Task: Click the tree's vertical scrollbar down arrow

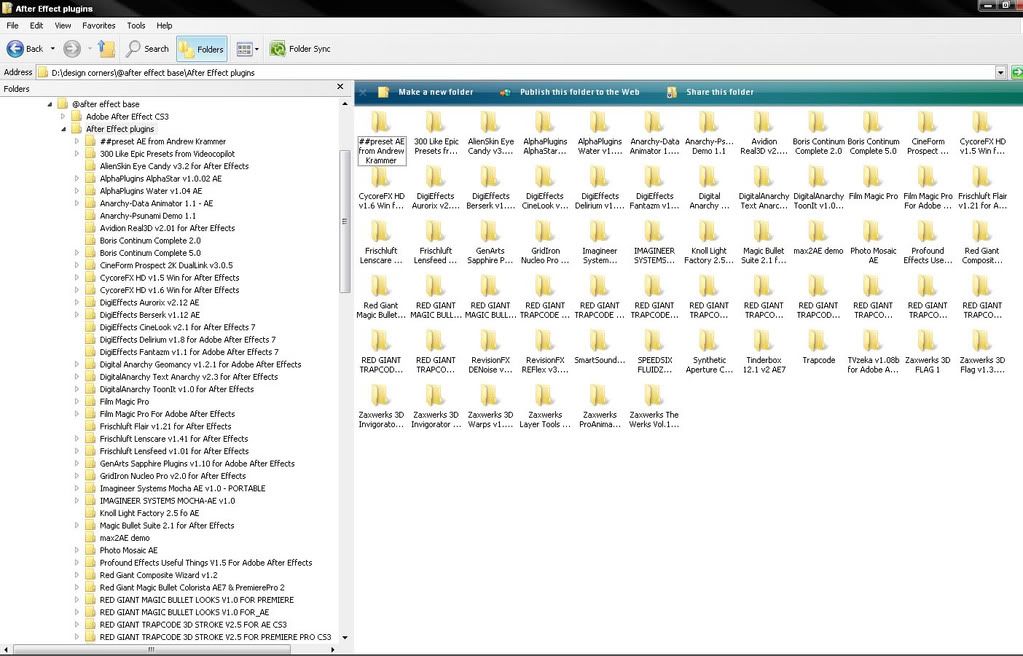Action: pyautogui.click(x=344, y=638)
